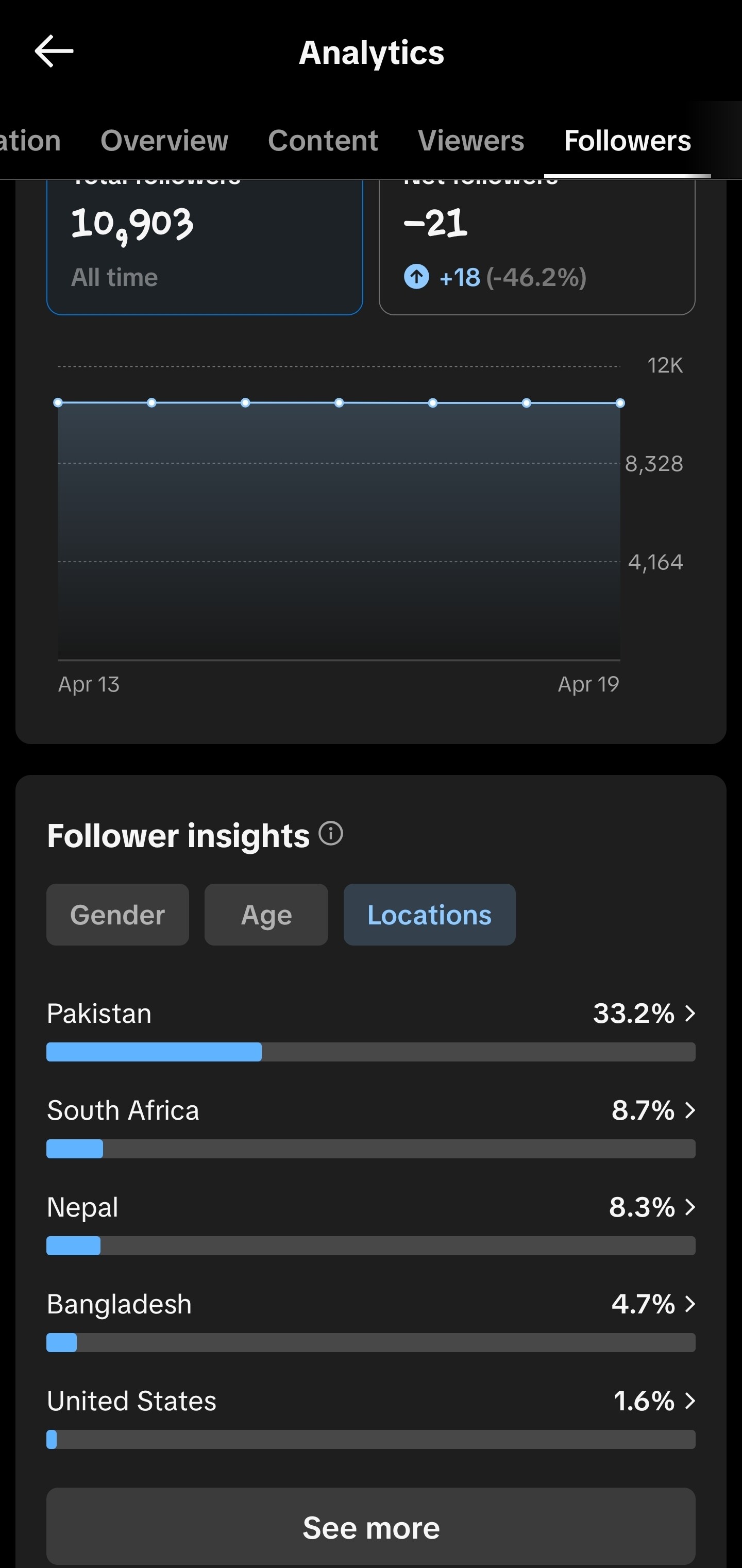This screenshot has width=742, height=1568.
Task: Expand the Nepal location chevron
Action: (689, 1207)
